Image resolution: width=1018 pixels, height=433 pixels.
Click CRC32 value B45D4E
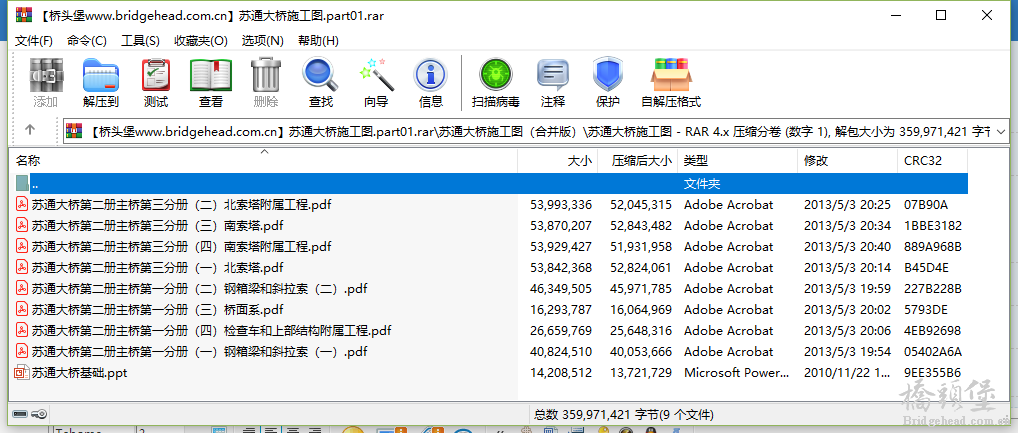coord(926,268)
